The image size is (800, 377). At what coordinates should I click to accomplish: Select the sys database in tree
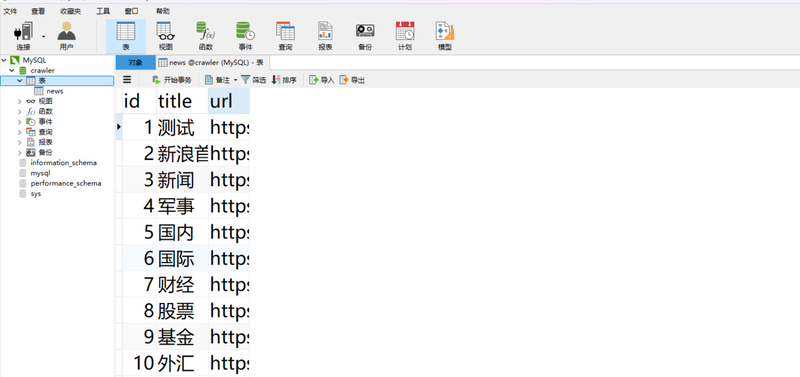(x=36, y=194)
